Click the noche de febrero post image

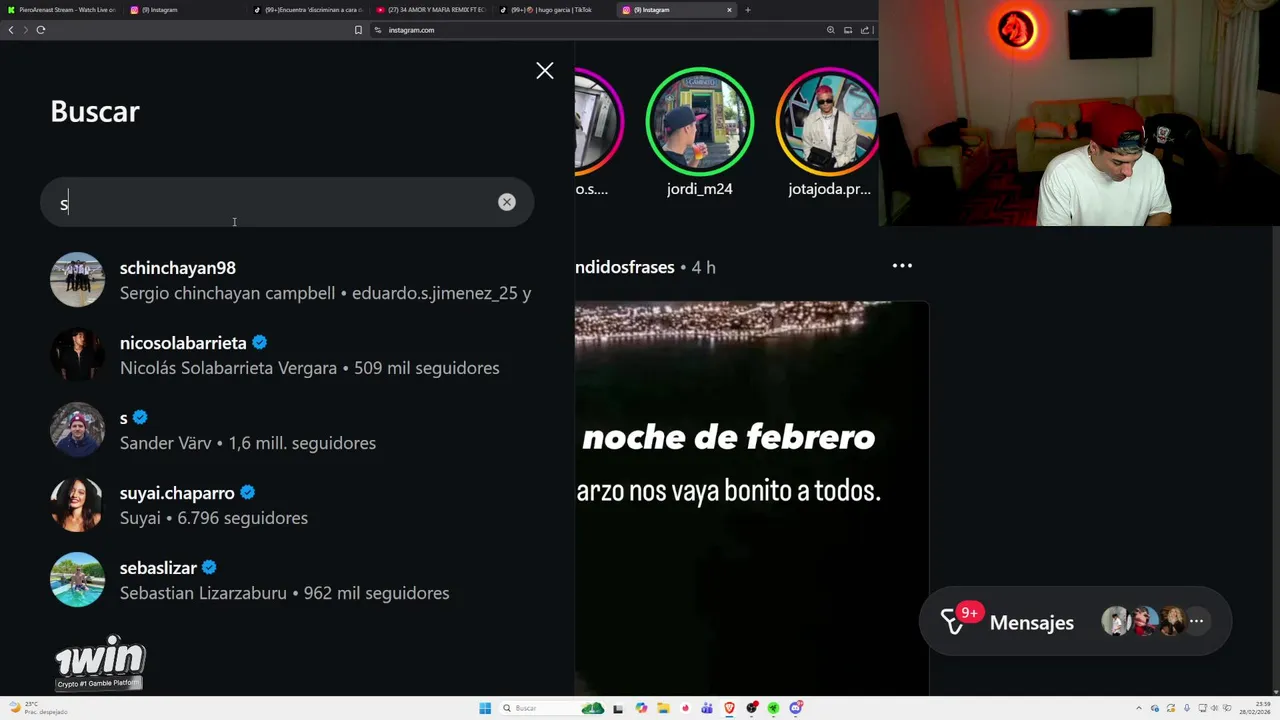point(751,497)
